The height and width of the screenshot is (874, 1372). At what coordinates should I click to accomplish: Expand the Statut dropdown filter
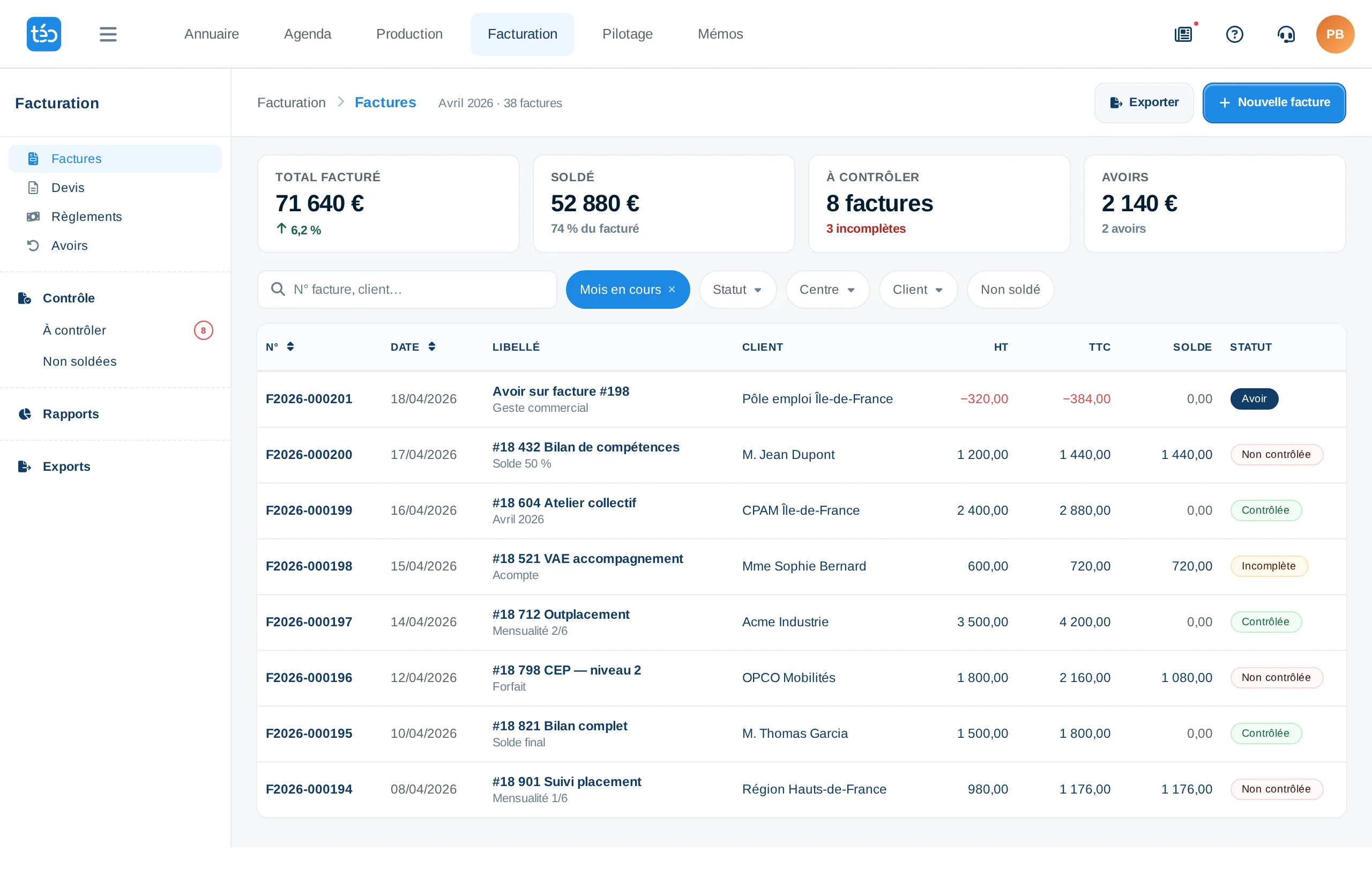737,290
